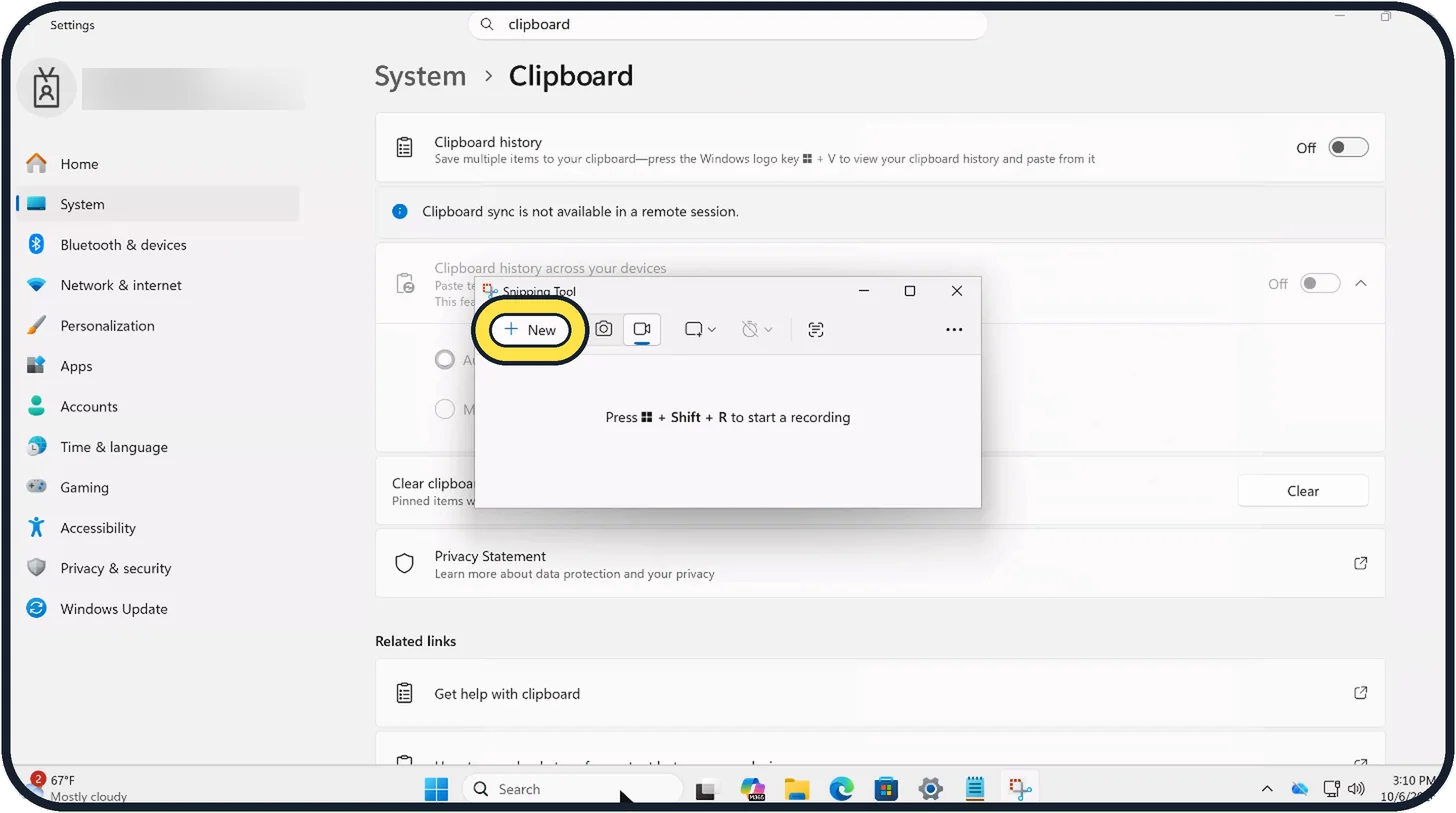The height and width of the screenshot is (813, 1456).
Task: Launch Microsoft 365 Copilot from taskbar
Action: (753, 789)
